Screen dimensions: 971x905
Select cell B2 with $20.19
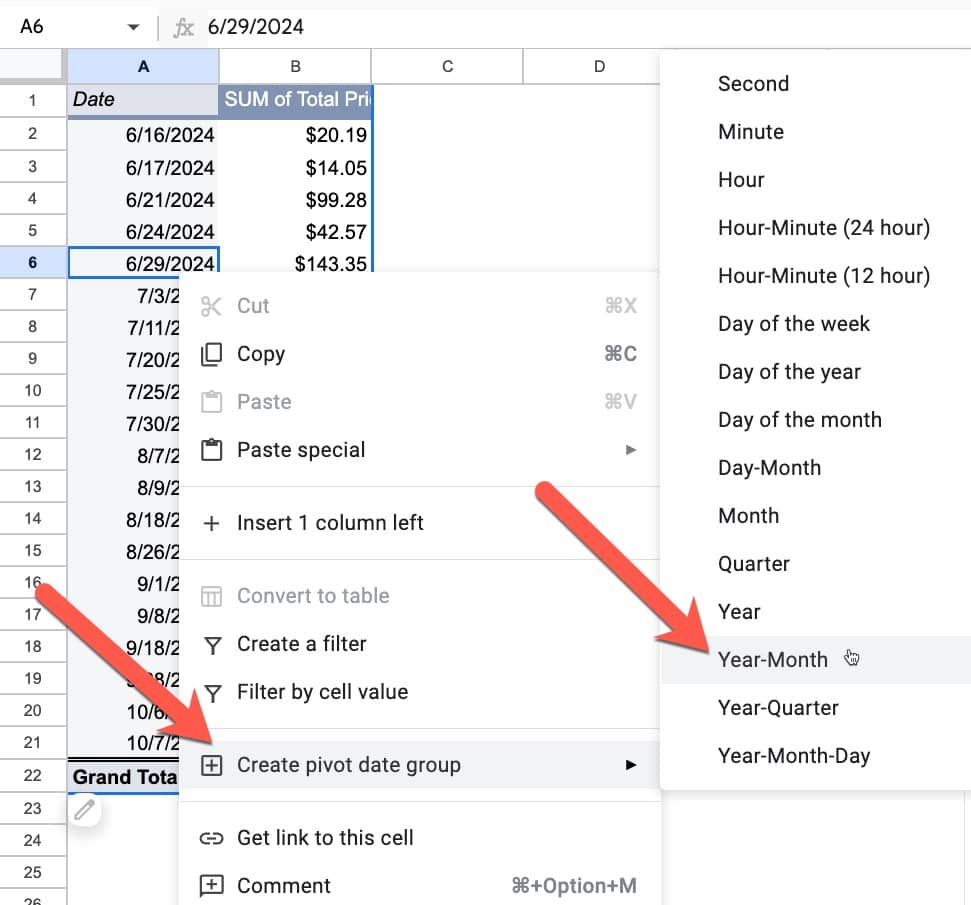[x=295, y=135]
